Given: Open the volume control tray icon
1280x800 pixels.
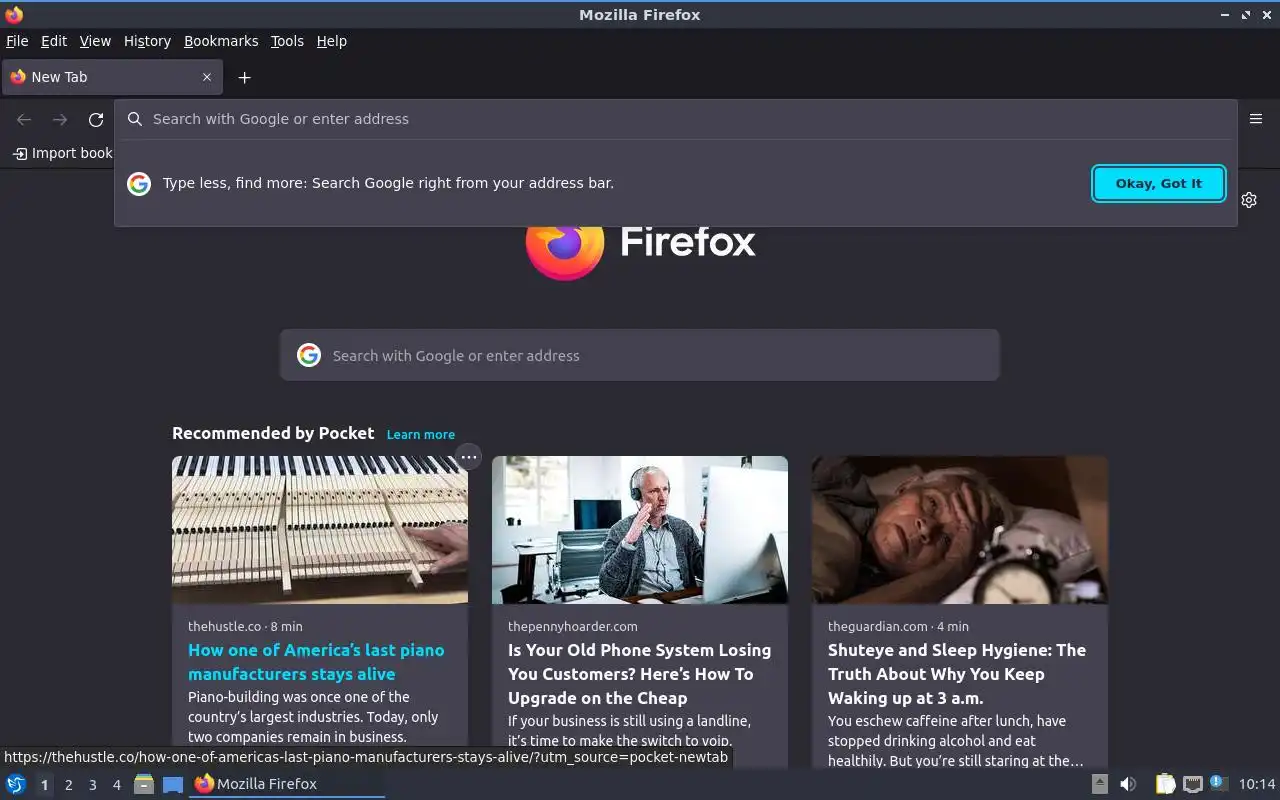Looking at the screenshot, I should (1128, 784).
